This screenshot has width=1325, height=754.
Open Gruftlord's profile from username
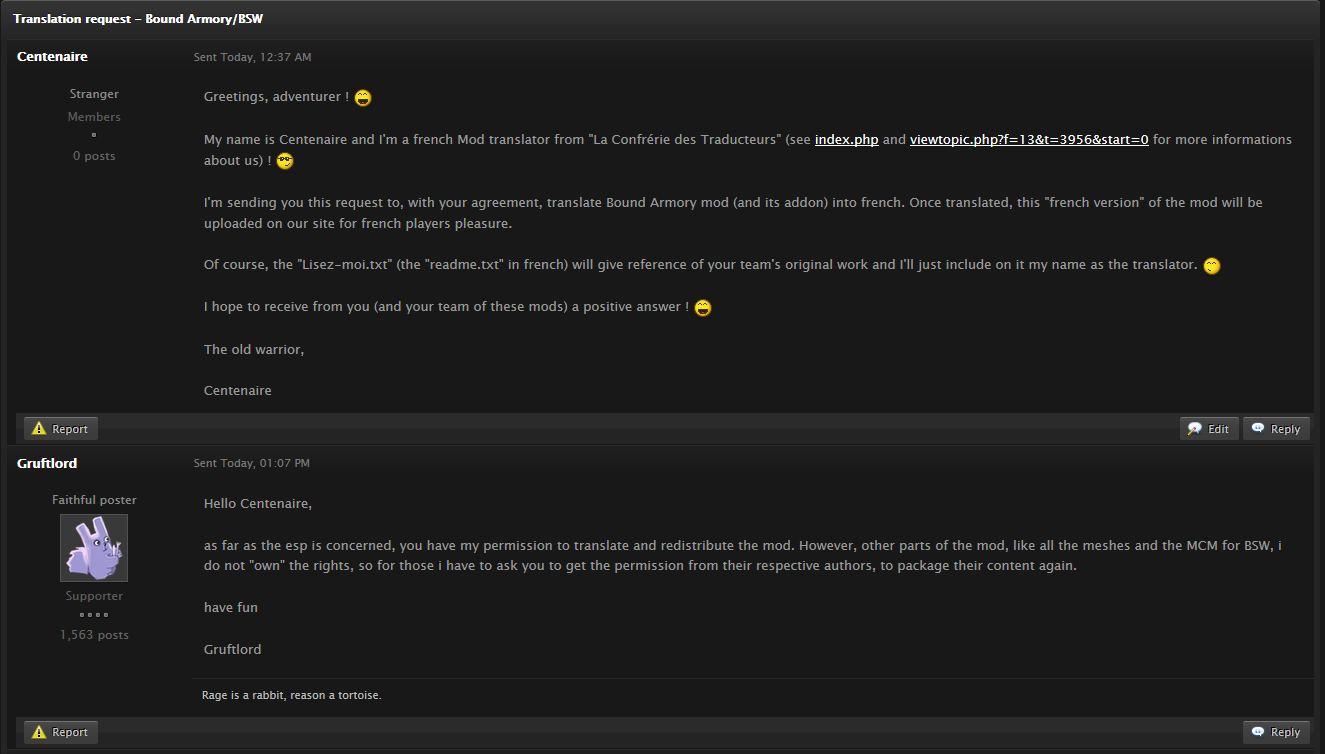coord(47,463)
